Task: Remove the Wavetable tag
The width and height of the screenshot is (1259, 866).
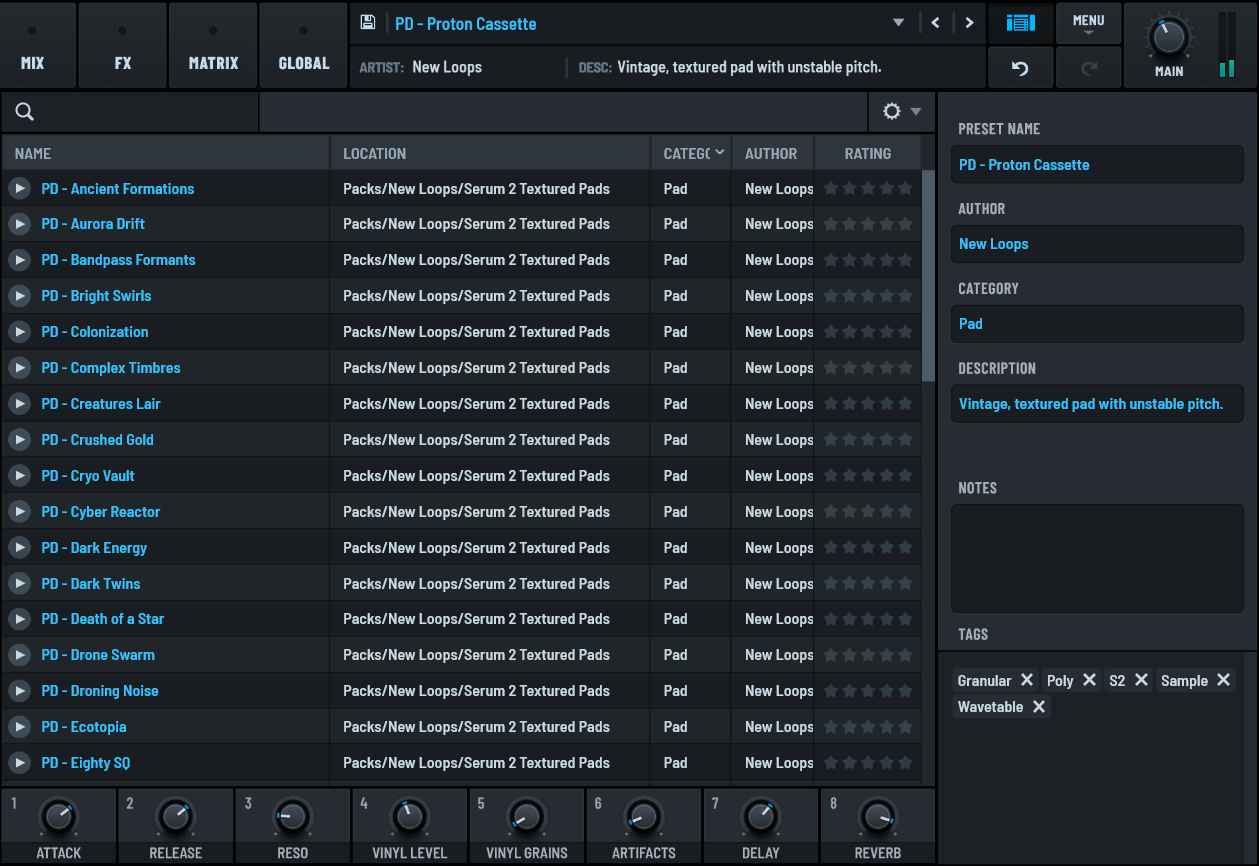Action: coord(1039,707)
